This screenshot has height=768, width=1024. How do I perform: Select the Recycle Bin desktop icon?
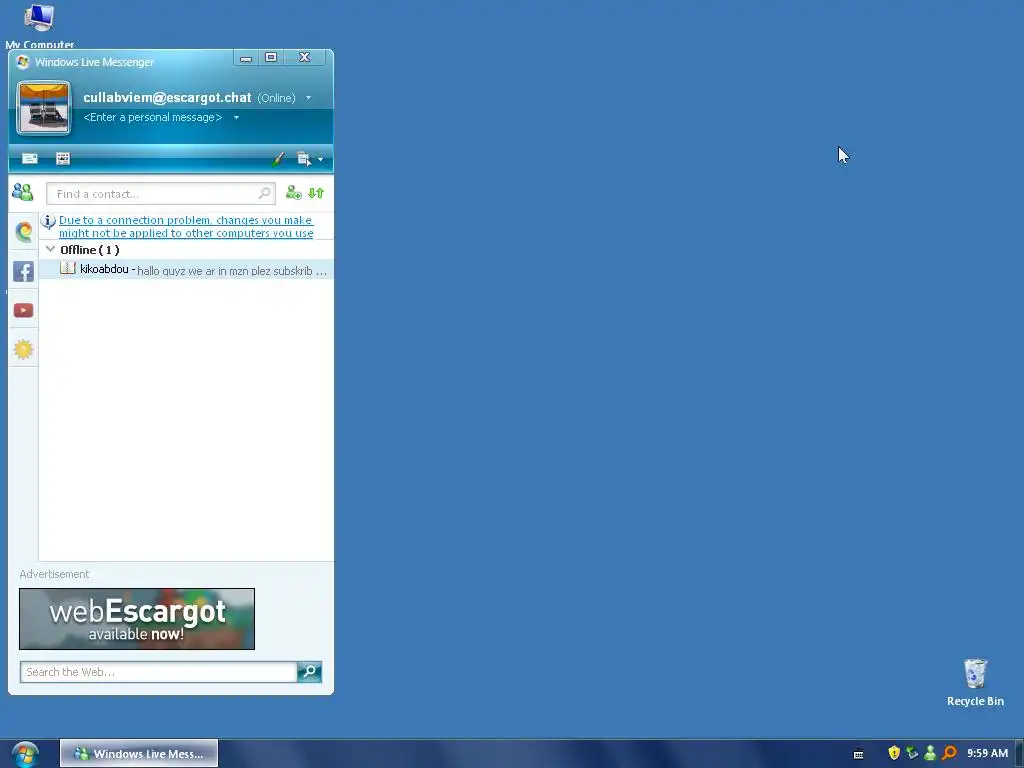point(975,682)
